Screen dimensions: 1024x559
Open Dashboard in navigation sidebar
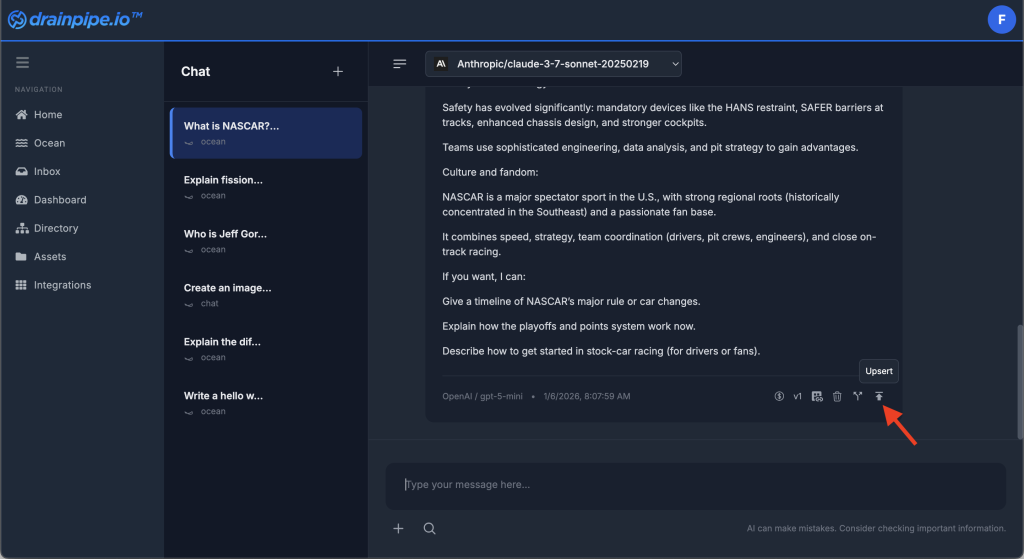tap(59, 200)
